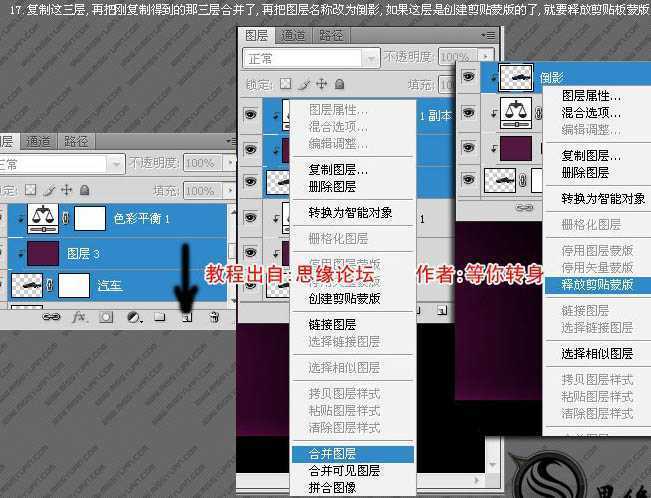Click mask link chain on 汽车 layer

pyautogui.click(x=50, y=285)
